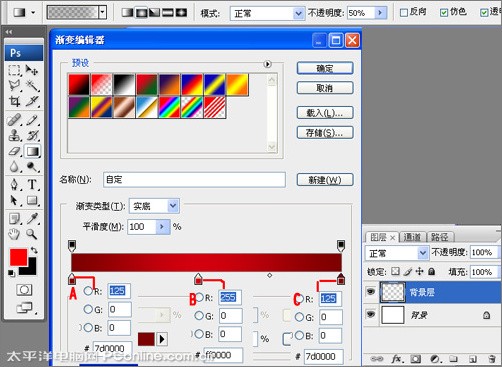Click the delete layer trash icon
The image size is (502, 367).
click(492, 359)
